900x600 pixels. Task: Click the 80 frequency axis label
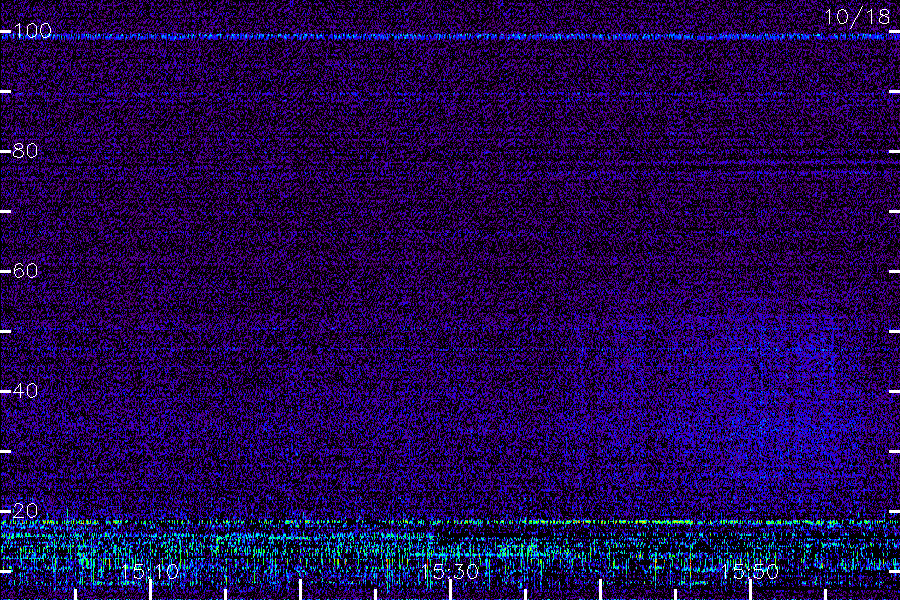tap(25, 151)
